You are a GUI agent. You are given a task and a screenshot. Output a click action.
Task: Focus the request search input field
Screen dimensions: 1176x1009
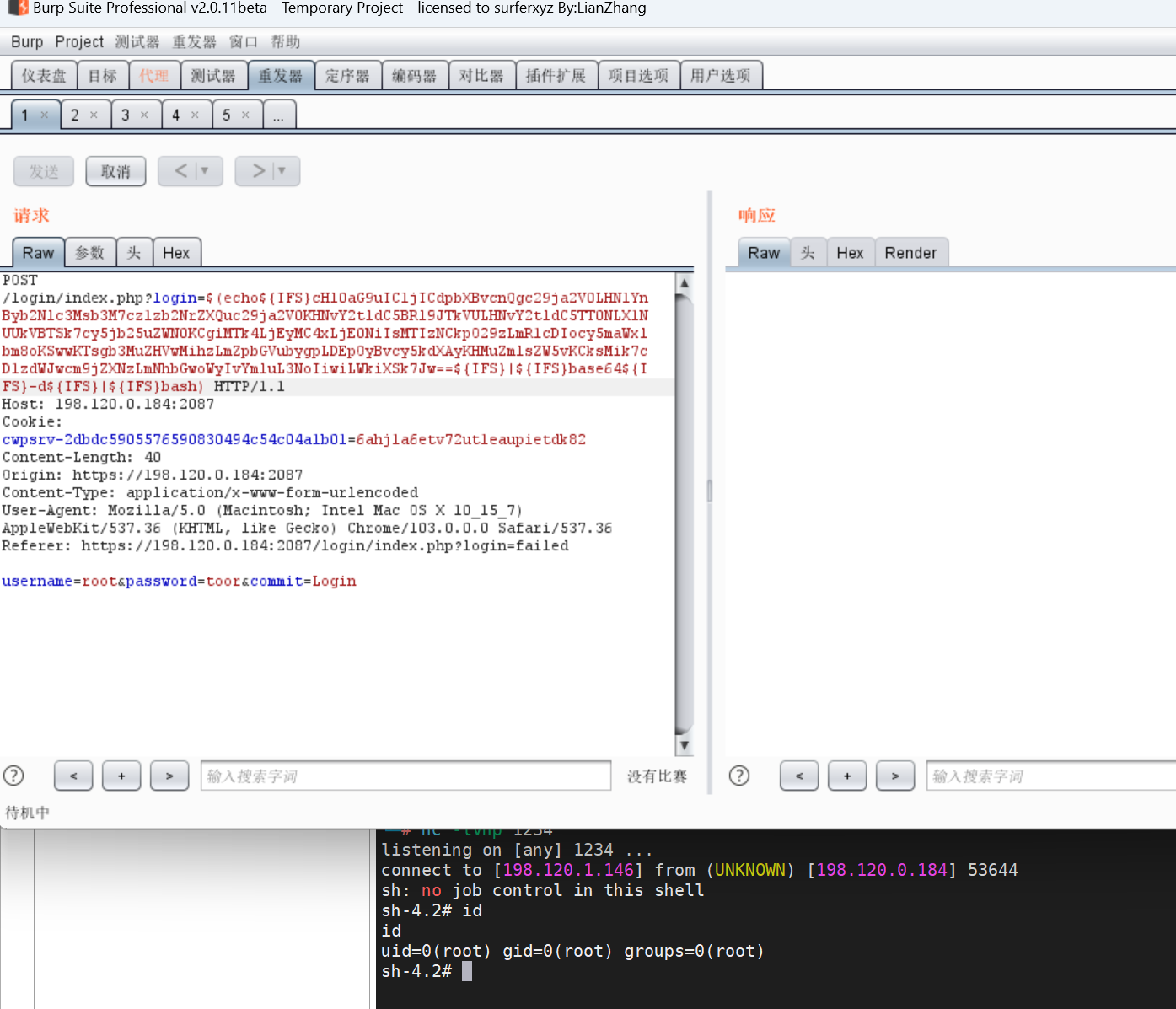point(405,776)
